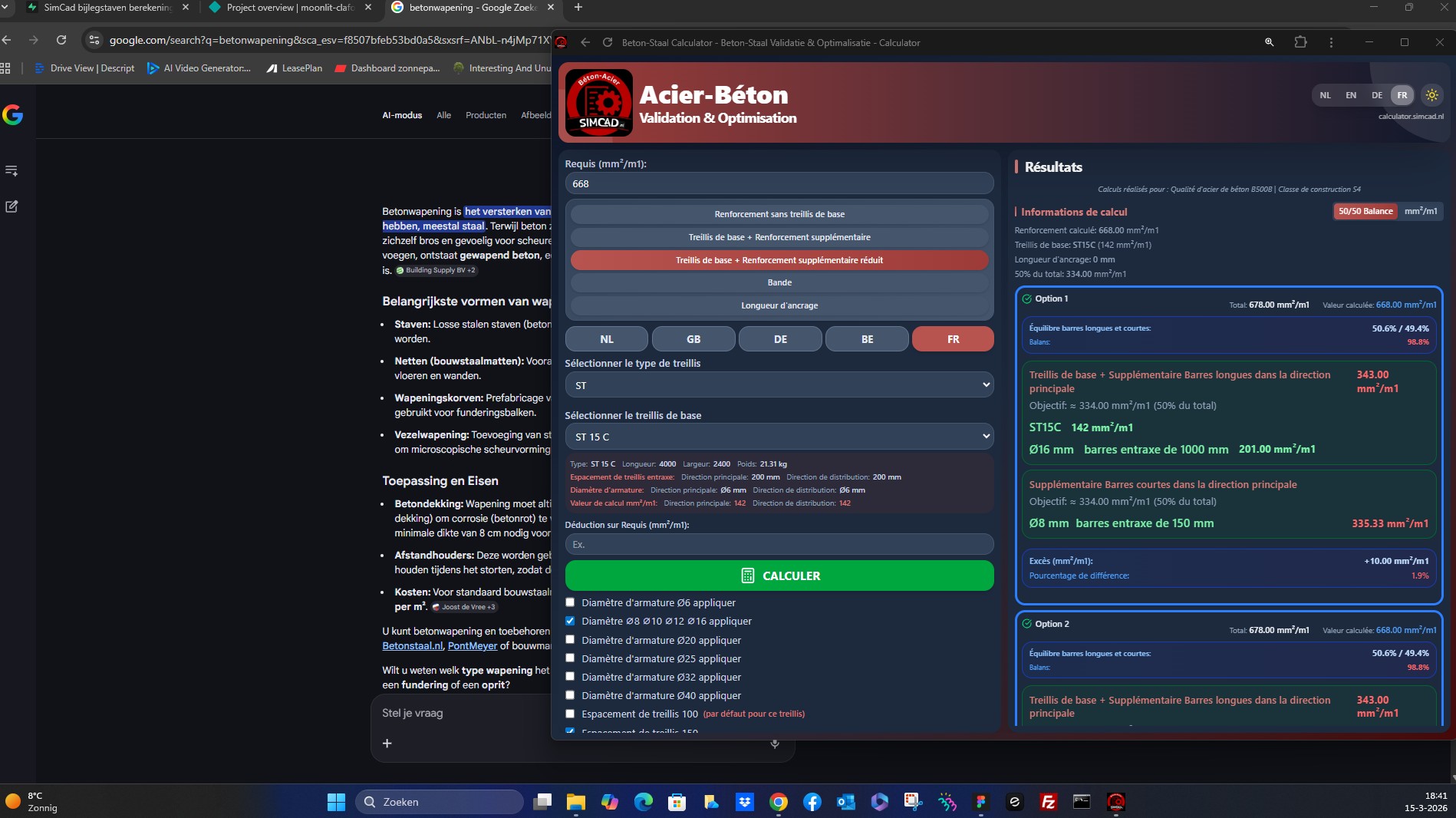Check Espacement de treillis 100

point(569,714)
